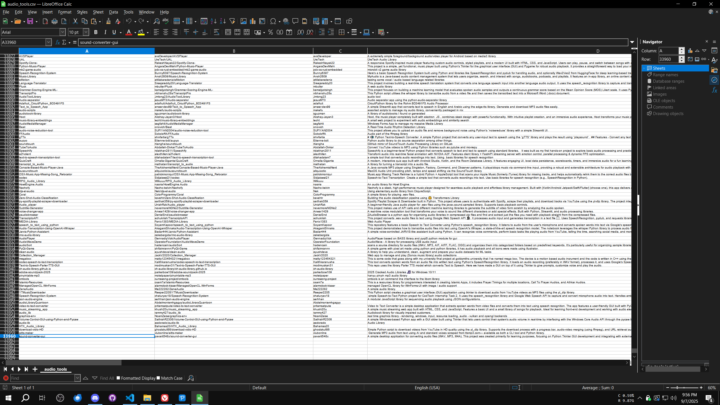This screenshot has height=405, width=720.
Task: Click the zoom slider in status bar
Action: [x=684, y=388]
